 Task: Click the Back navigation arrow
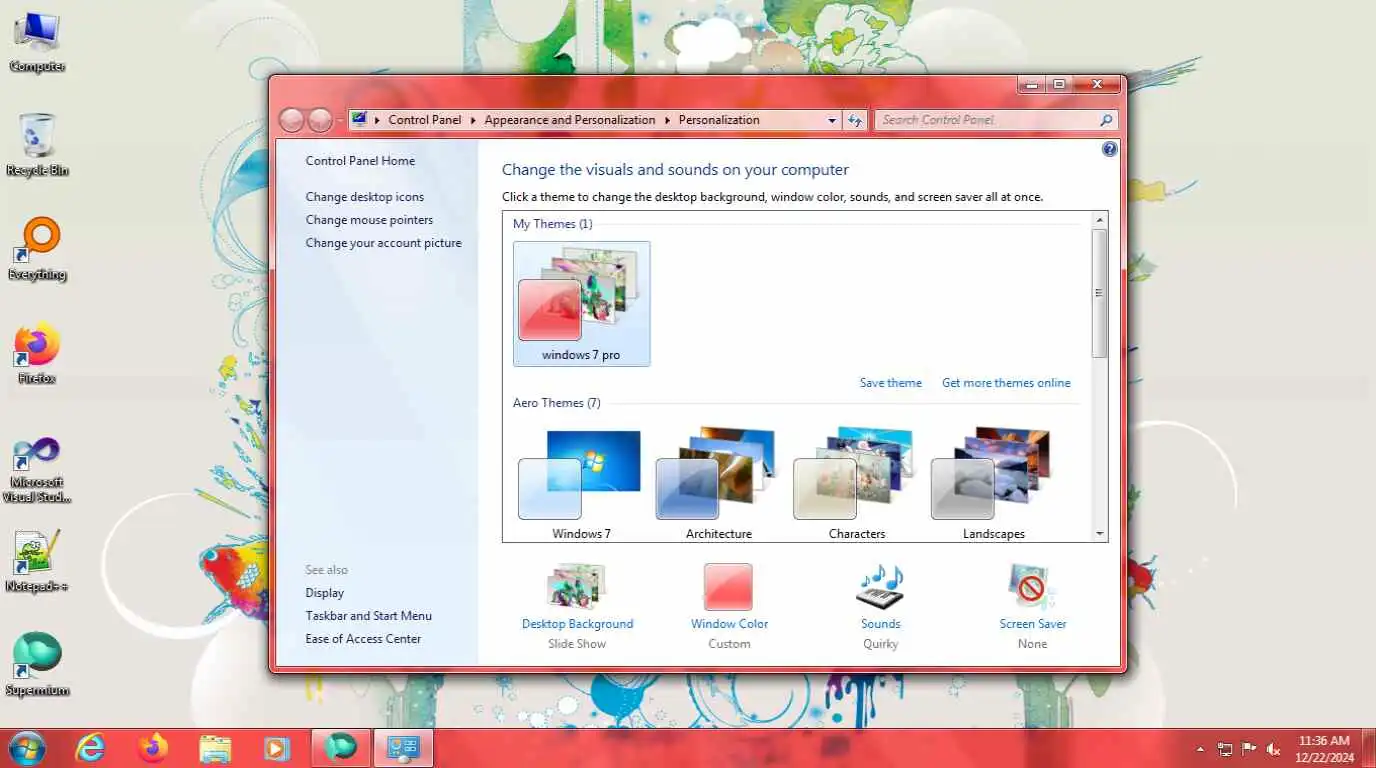291,120
